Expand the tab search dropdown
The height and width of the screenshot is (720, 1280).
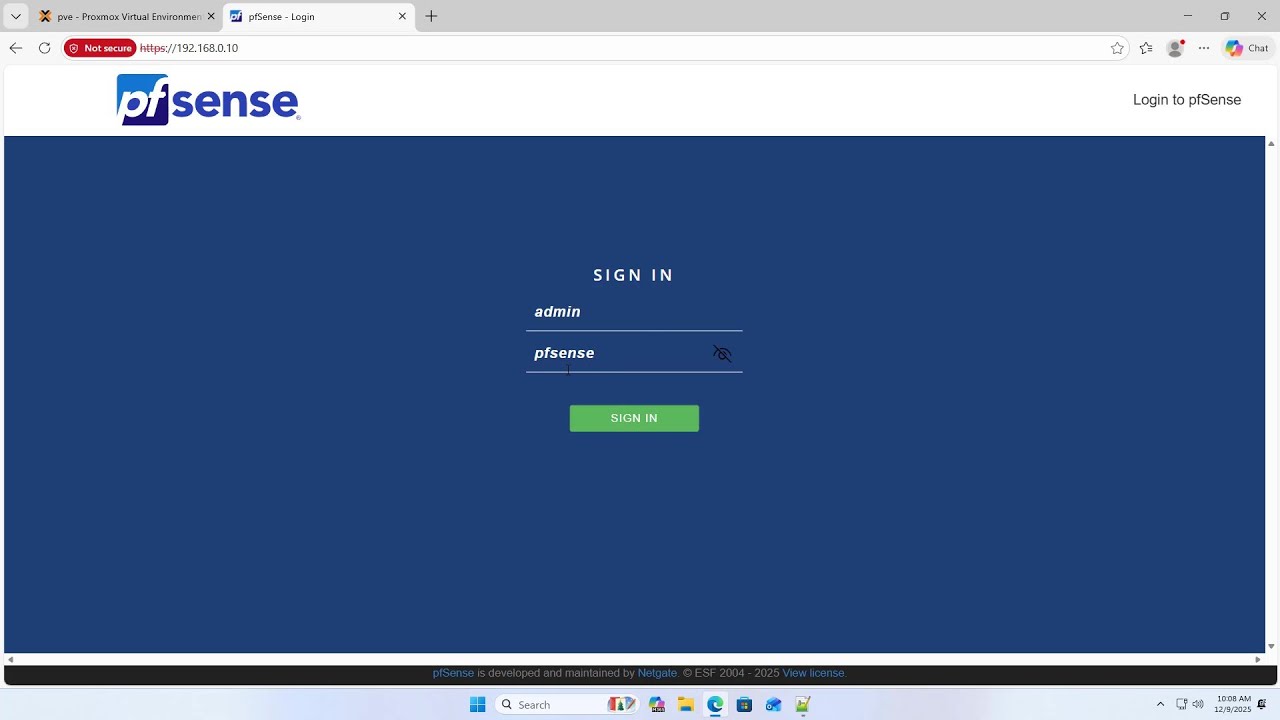16,16
